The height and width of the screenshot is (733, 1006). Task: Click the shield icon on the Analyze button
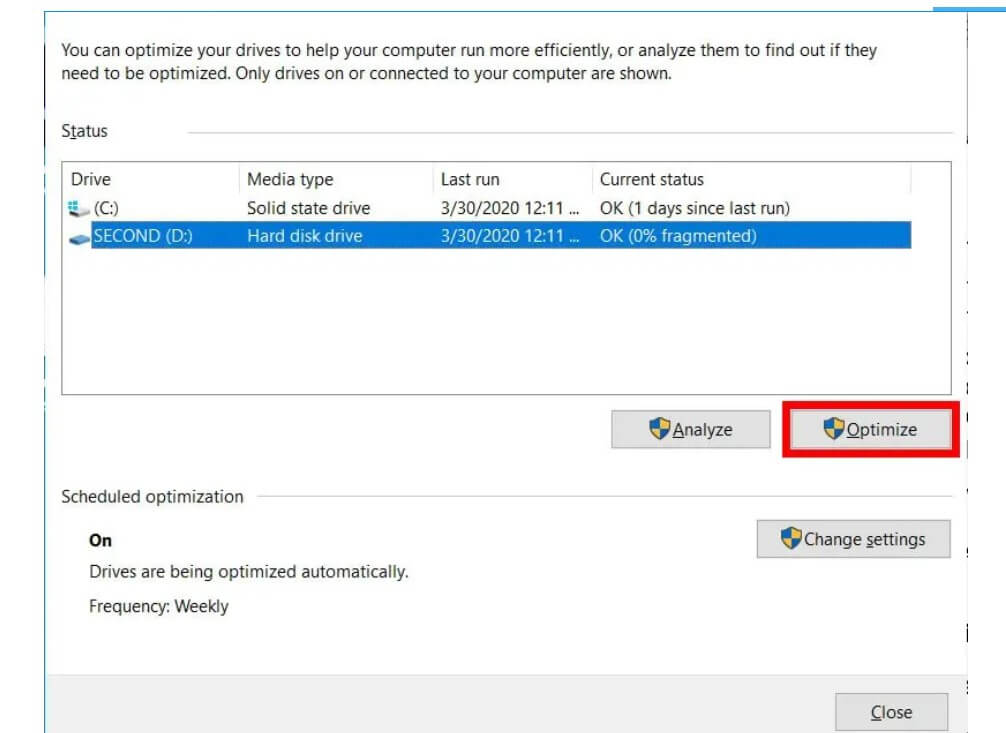click(x=659, y=429)
